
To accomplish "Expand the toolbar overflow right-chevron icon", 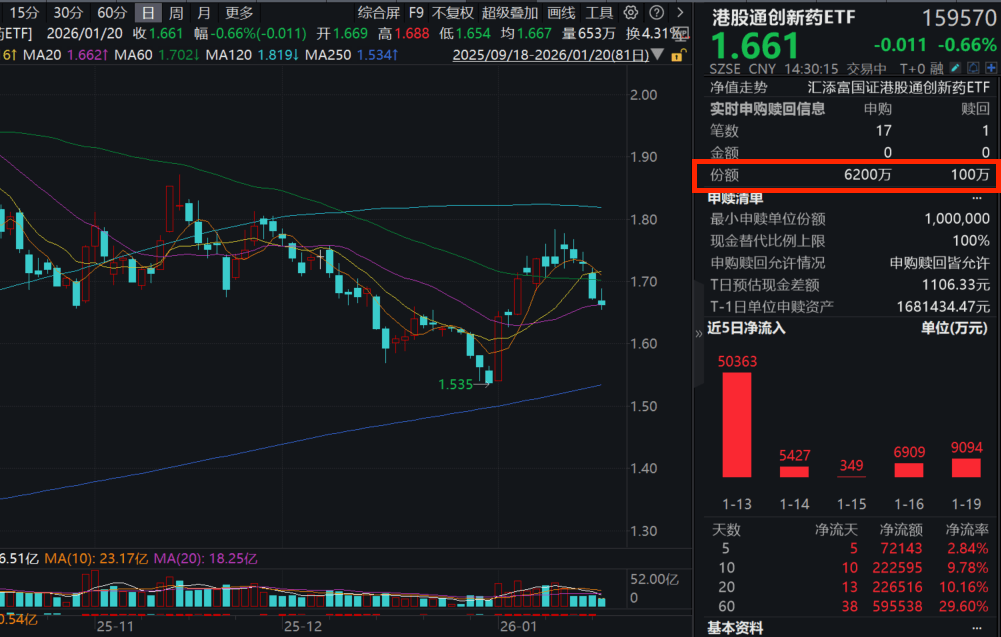I will 683,13.
